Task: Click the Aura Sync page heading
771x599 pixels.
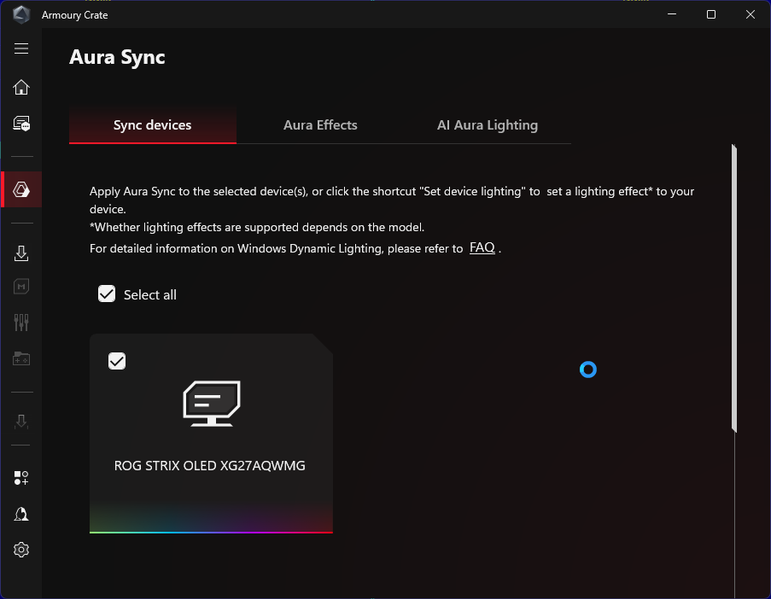Action: [x=117, y=57]
